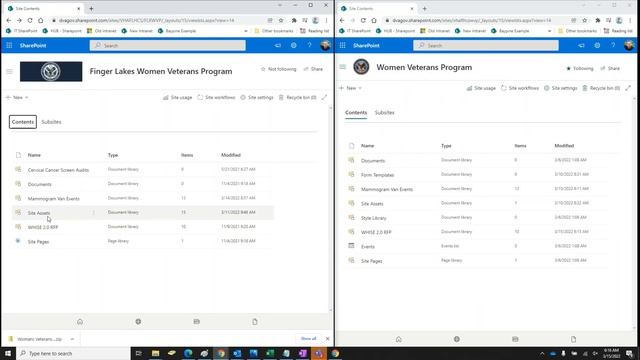Open Site Assets in left list
The height and width of the screenshot is (360, 640).
click(39, 213)
